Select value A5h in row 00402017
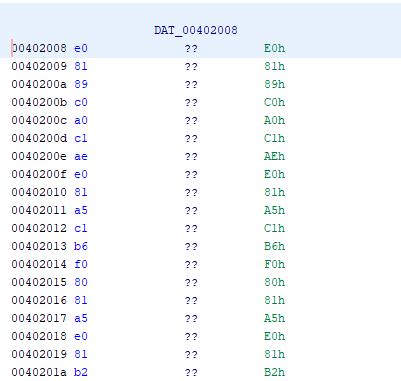The height and width of the screenshot is (381, 401). [x=274, y=318]
